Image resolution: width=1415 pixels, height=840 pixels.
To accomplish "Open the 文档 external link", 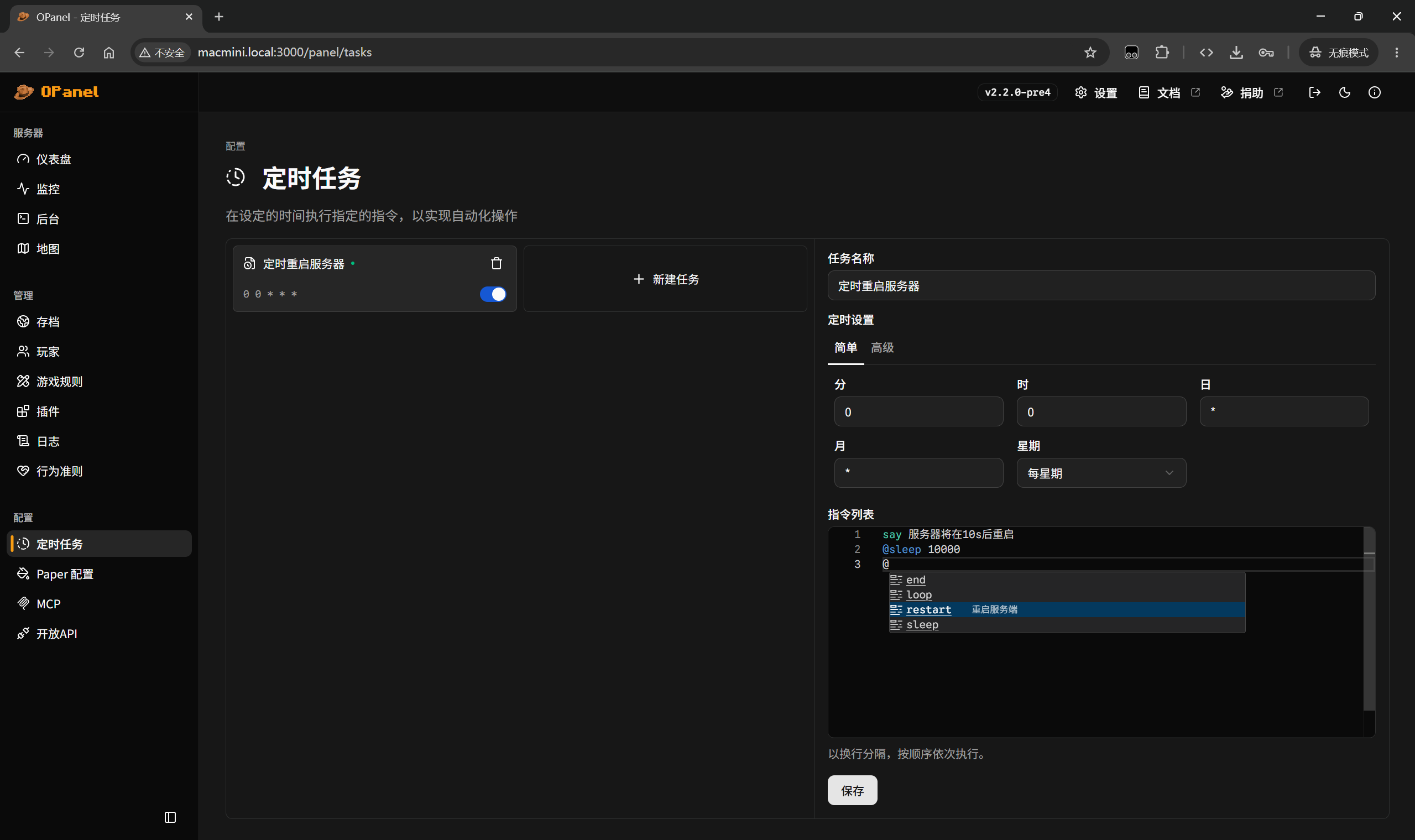I will 1168,92.
